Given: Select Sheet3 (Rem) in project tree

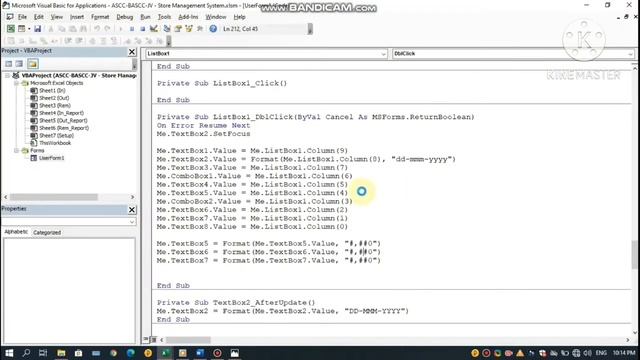Looking at the screenshot, I should pyautogui.click(x=55, y=105).
